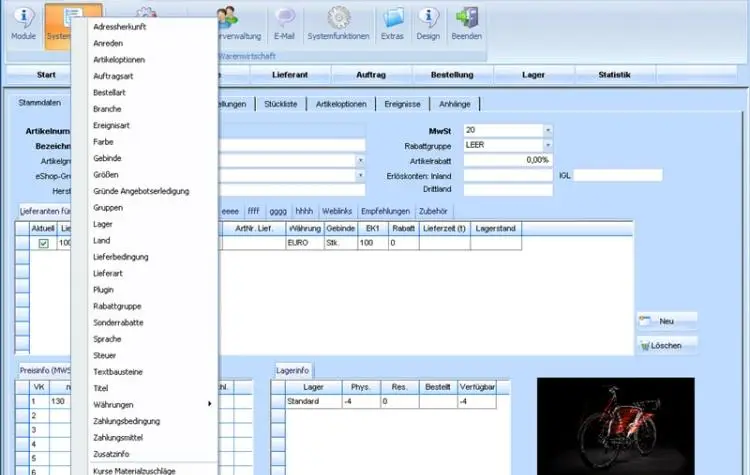The height and width of the screenshot is (475, 750).
Task: Open the Anhänge tab
Action: coord(455,104)
